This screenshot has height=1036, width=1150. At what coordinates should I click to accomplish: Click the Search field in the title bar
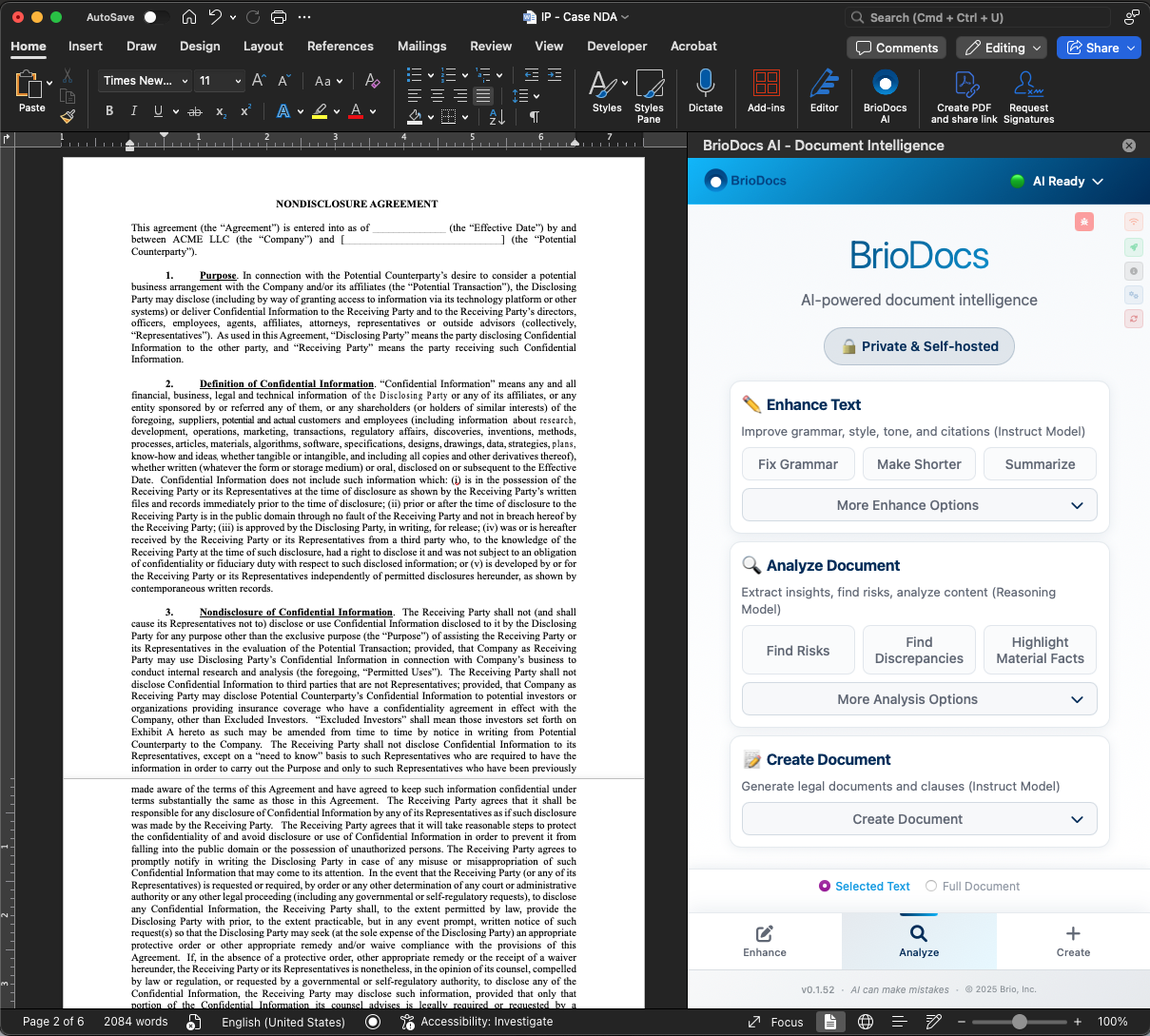pyautogui.click(x=980, y=16)
